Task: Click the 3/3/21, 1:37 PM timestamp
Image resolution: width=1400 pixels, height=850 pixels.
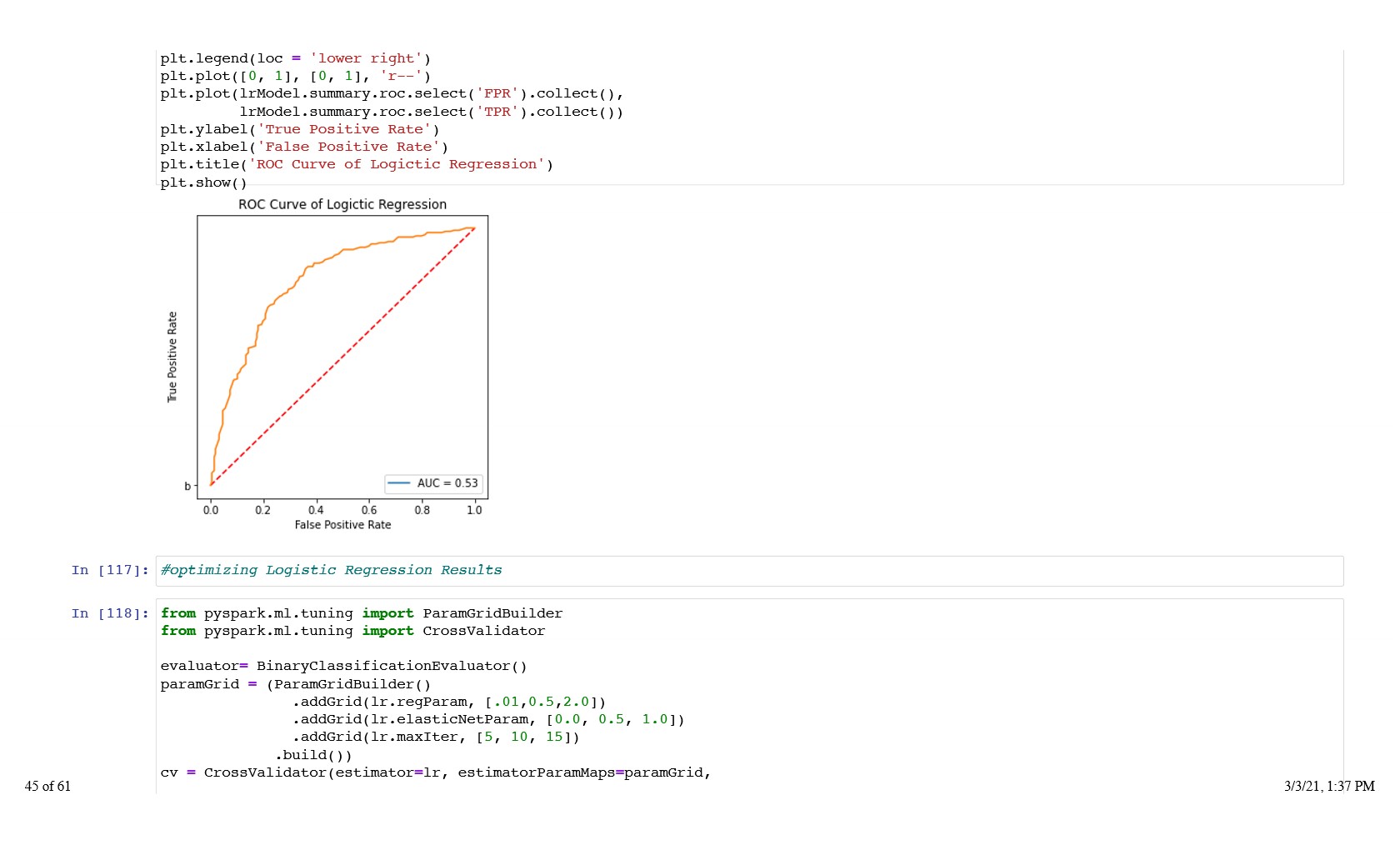Action: (1329, 787)
